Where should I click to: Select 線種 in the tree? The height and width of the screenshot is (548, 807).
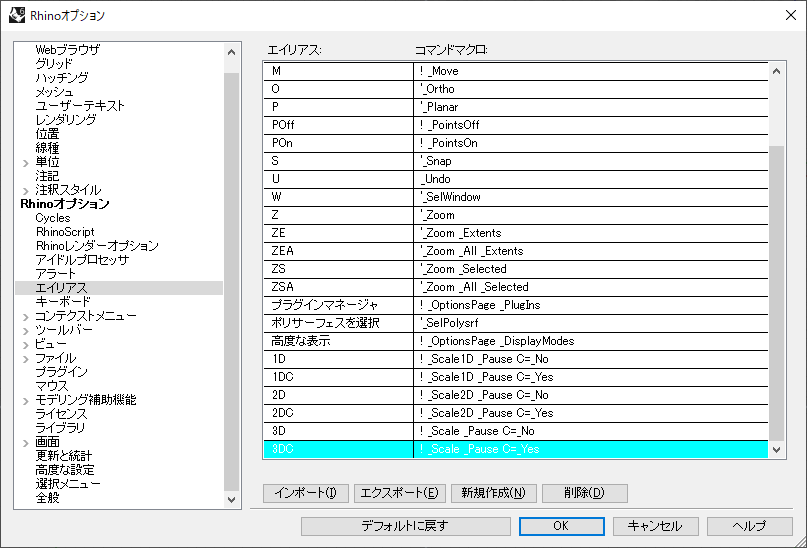coord(47,148)
